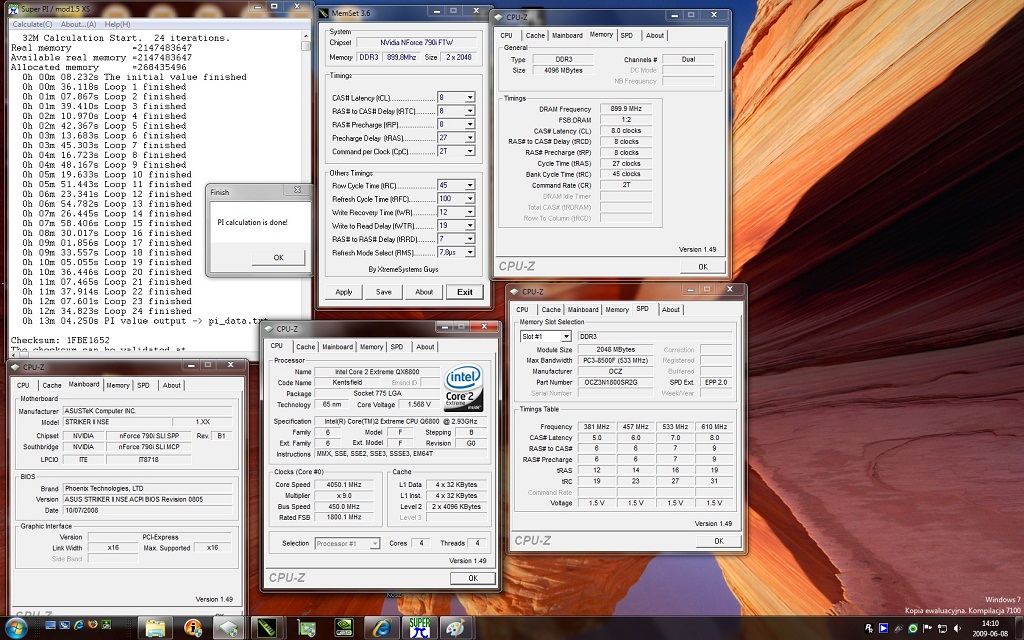Viewport: 1024px width, 640px height.
Task: Click Exit button in MemSet
Action: (x=464, y=292)
